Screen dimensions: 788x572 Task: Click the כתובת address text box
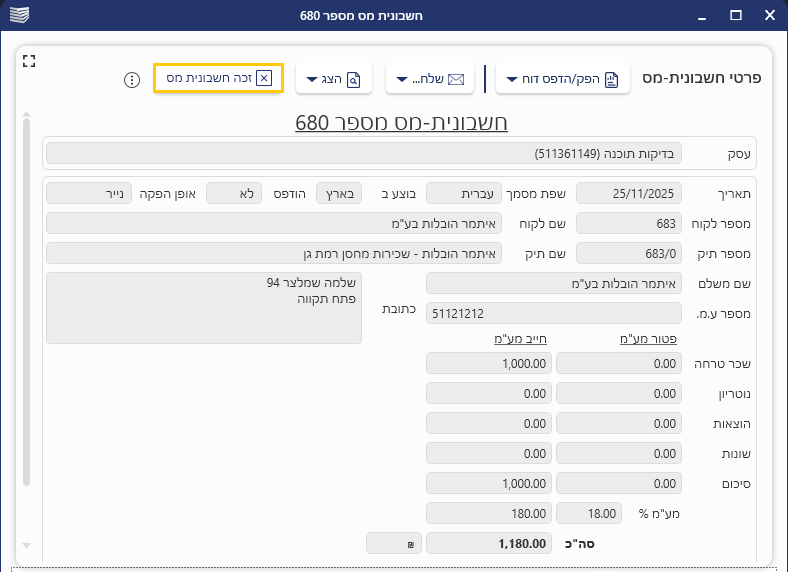(204, 308)
